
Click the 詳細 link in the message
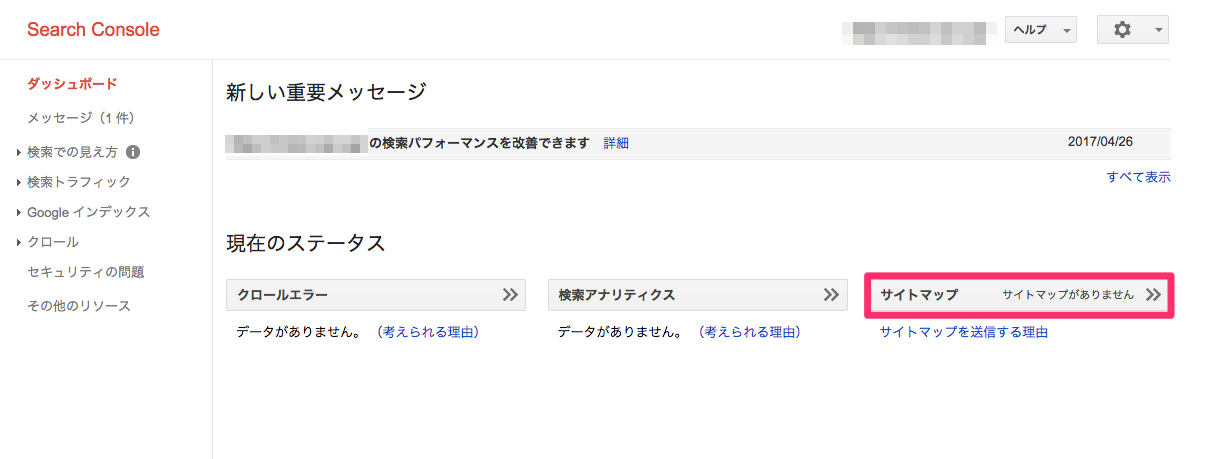click(616, 143)
